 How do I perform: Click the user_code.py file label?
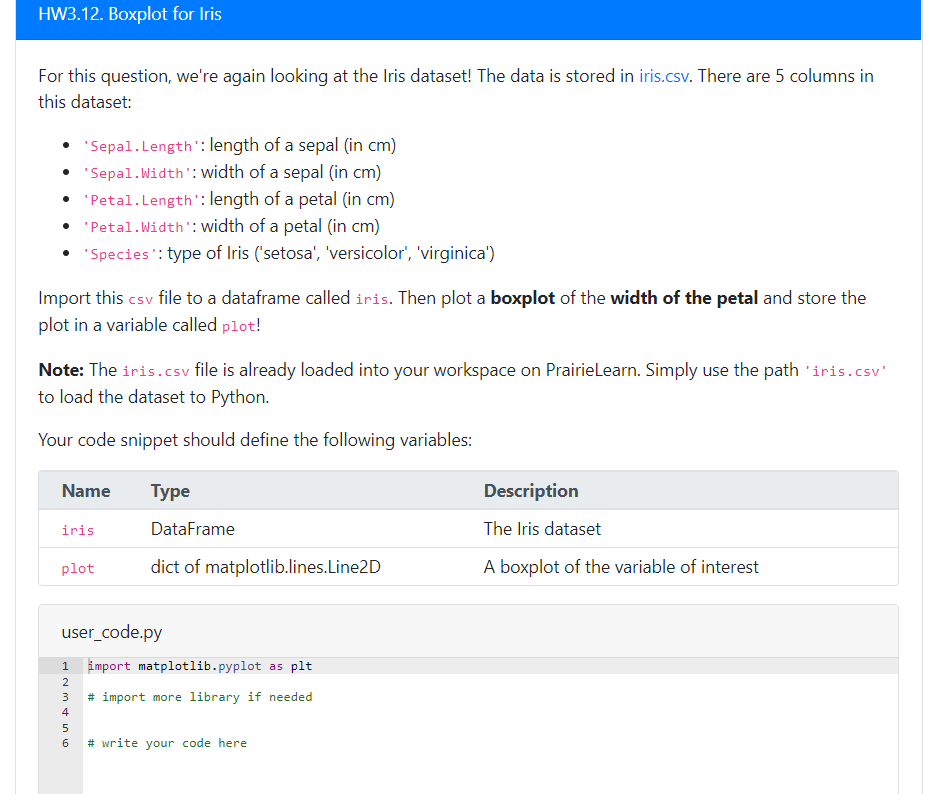pos(112,632)
